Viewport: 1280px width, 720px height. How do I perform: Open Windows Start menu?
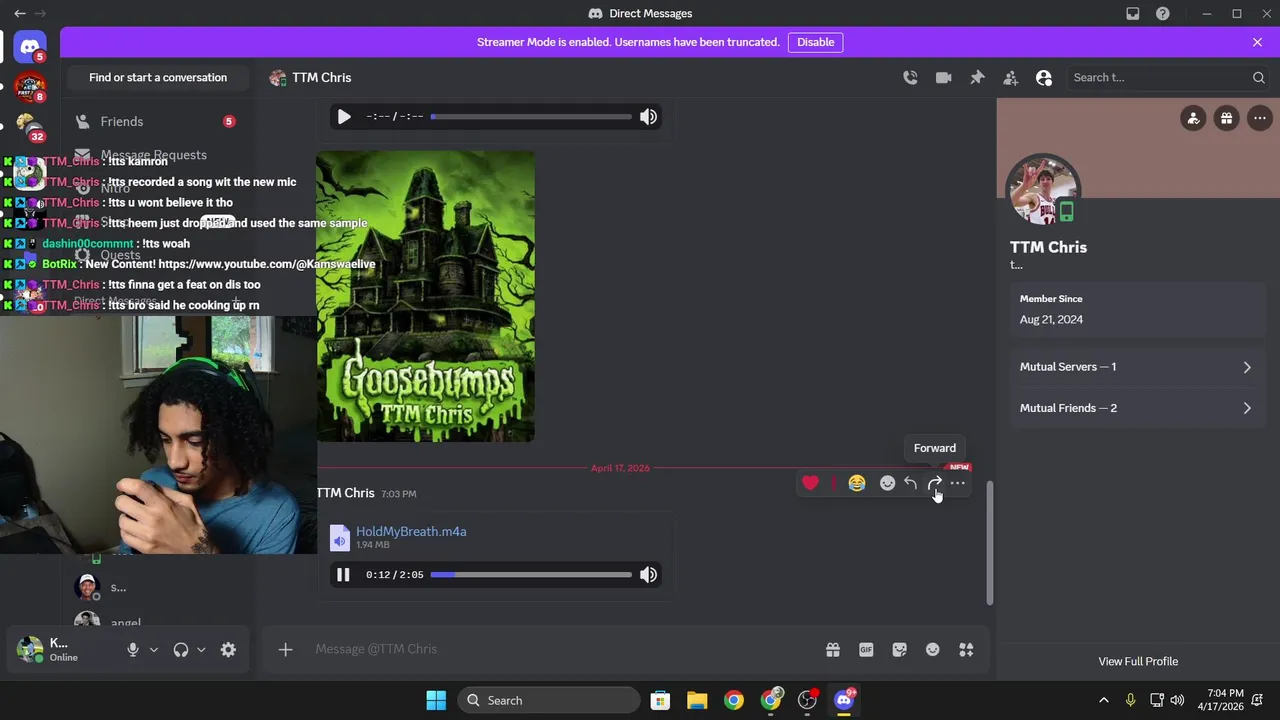[x=436, y=700]
